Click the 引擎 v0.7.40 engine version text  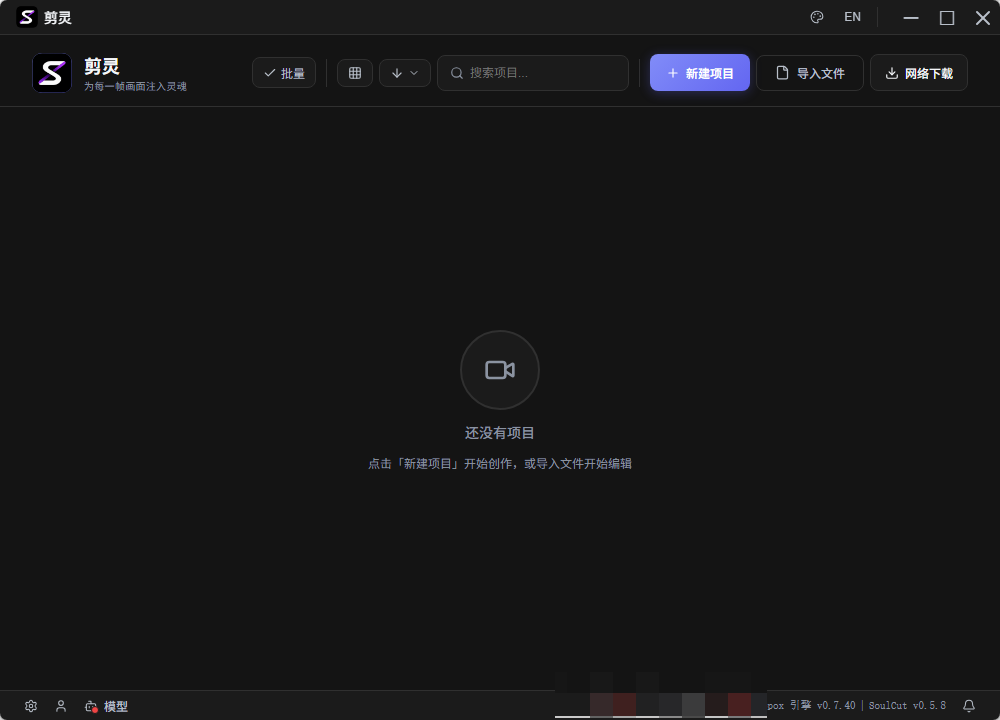pos(823,705)
